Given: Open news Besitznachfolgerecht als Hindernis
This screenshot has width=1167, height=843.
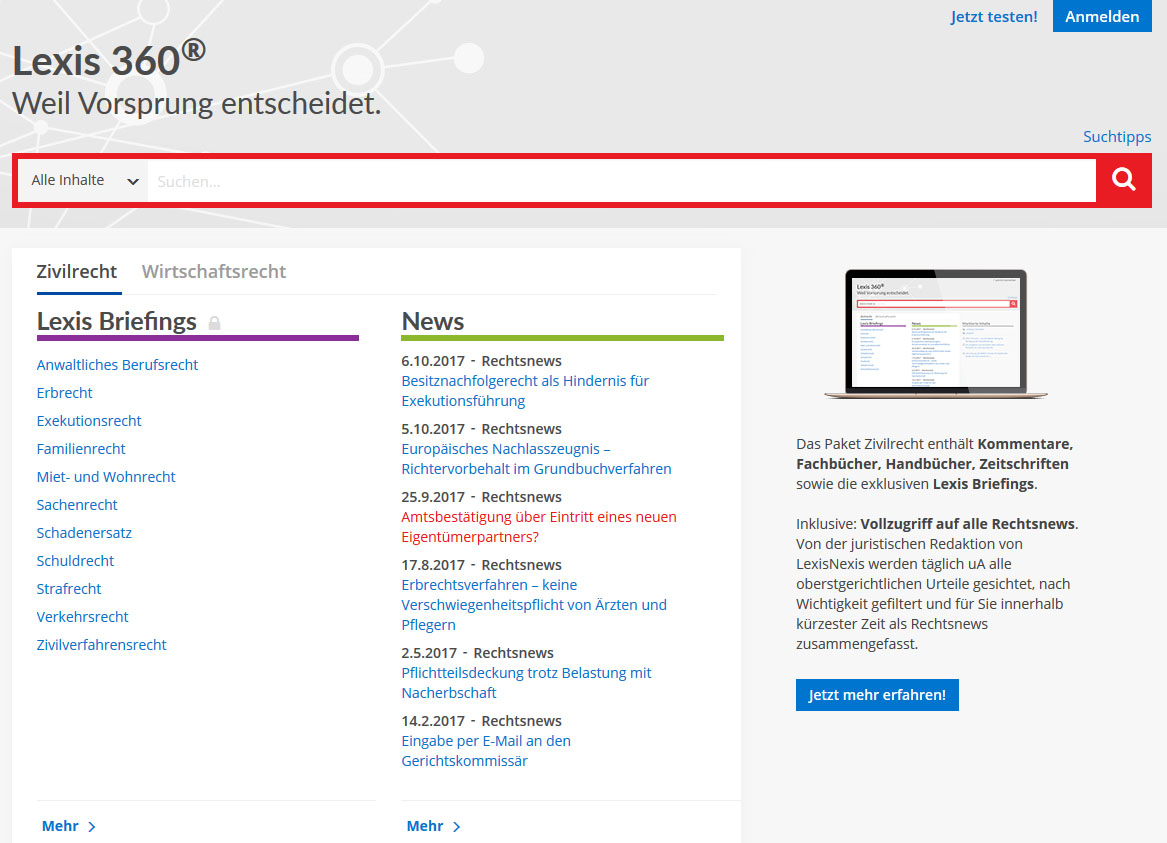Looking at the screenshot, I should tap(525, 391).
